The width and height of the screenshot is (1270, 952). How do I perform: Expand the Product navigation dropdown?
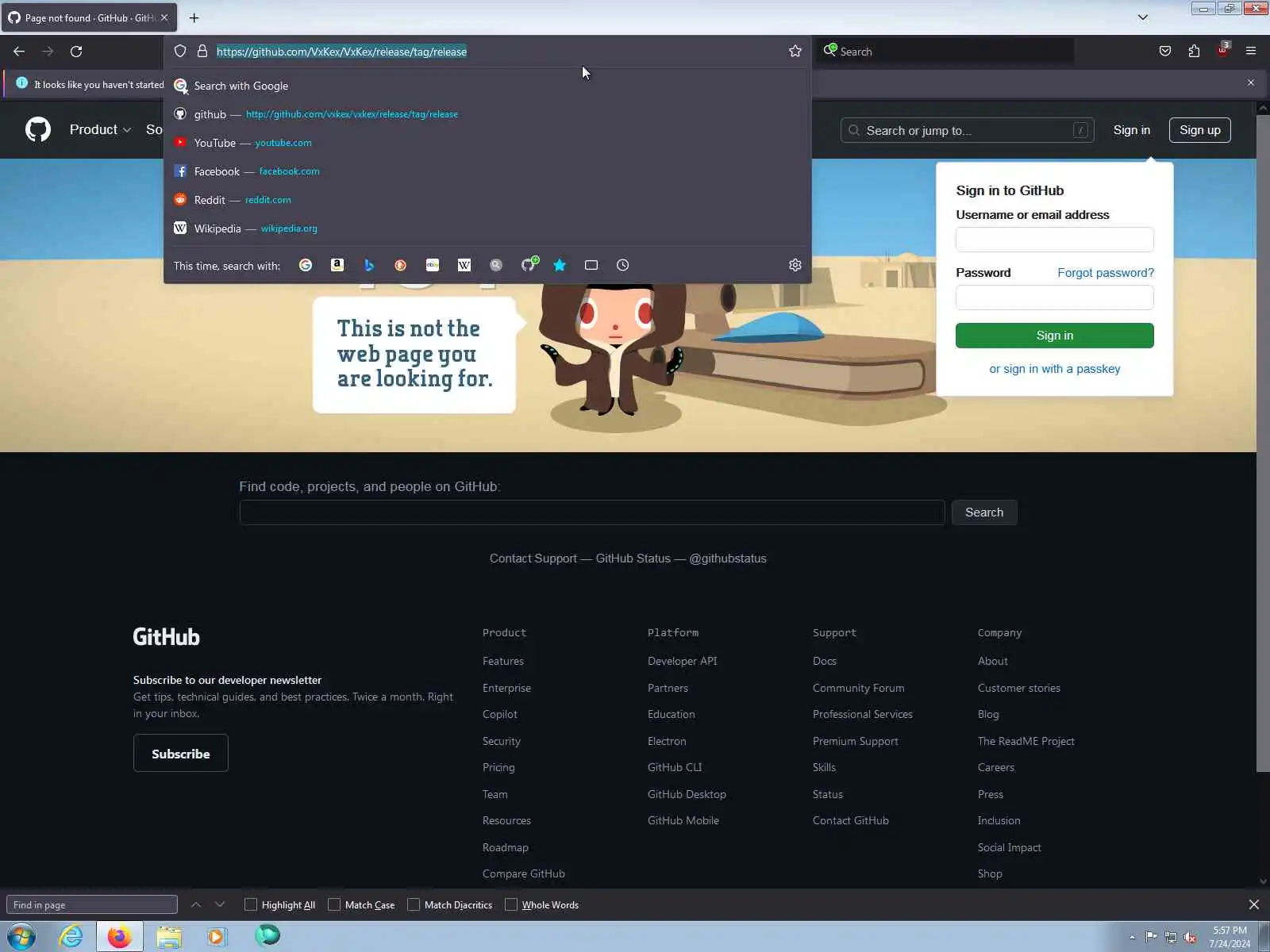pyautogui.click(x=100, y=129)
